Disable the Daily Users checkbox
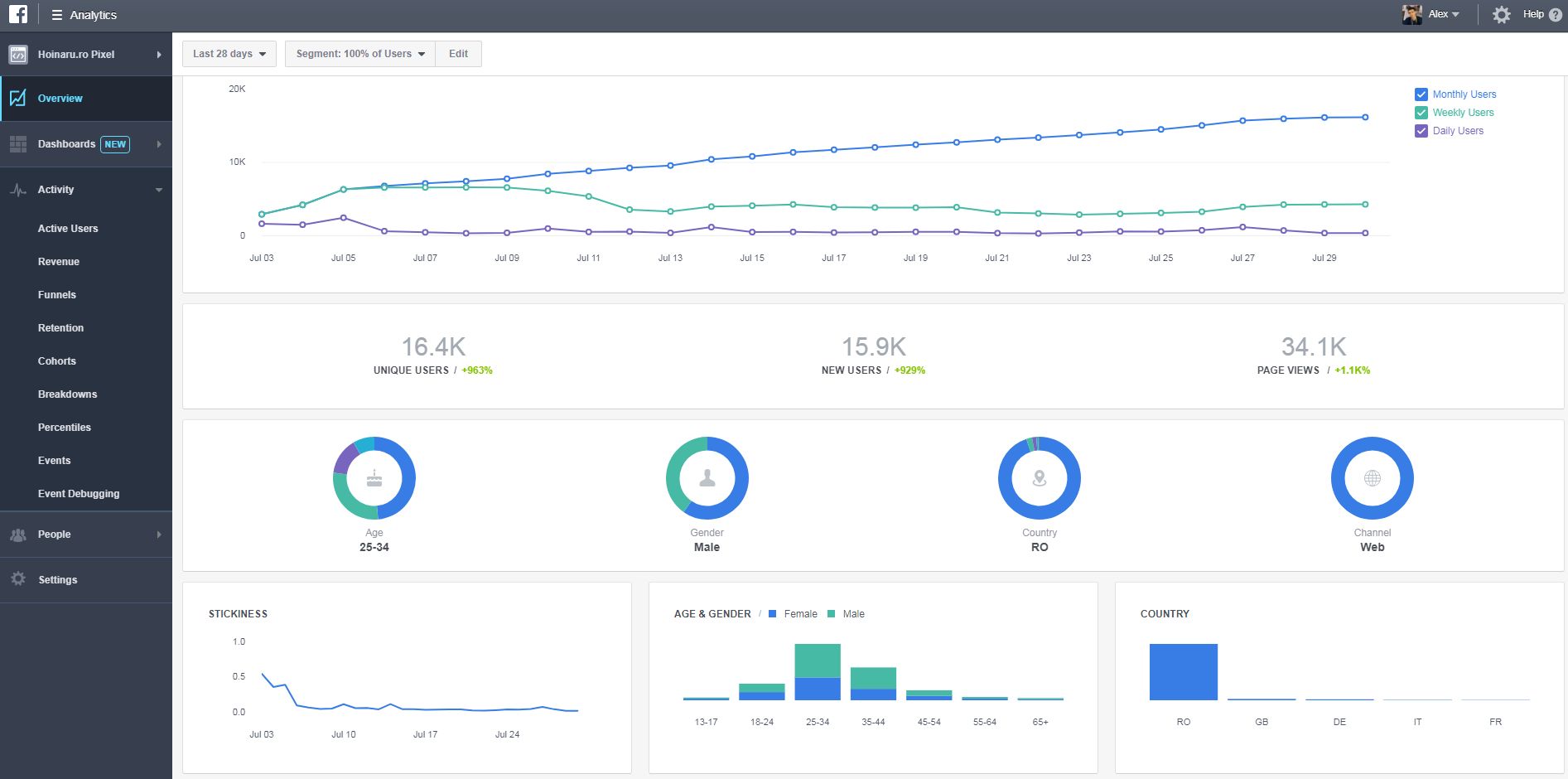1568x779 pixels. click(x=1421, y=131)
